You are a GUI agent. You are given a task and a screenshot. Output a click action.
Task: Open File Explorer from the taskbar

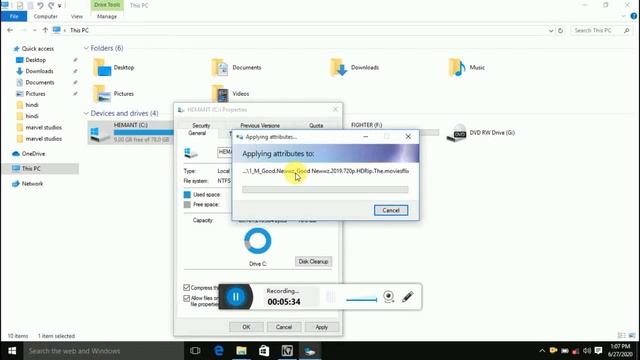[241, 351]
